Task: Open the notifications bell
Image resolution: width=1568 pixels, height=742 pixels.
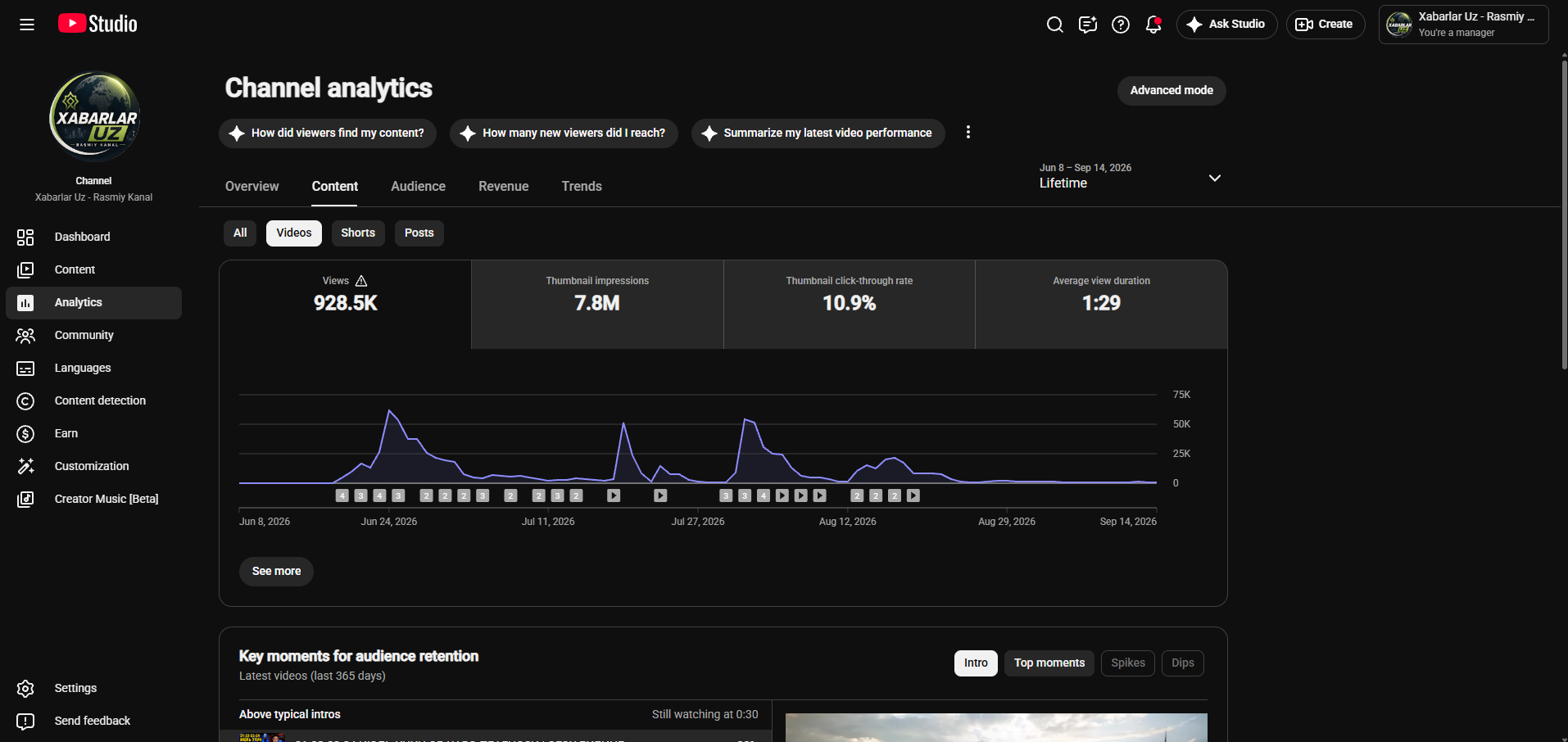Action: [1153, 25]
